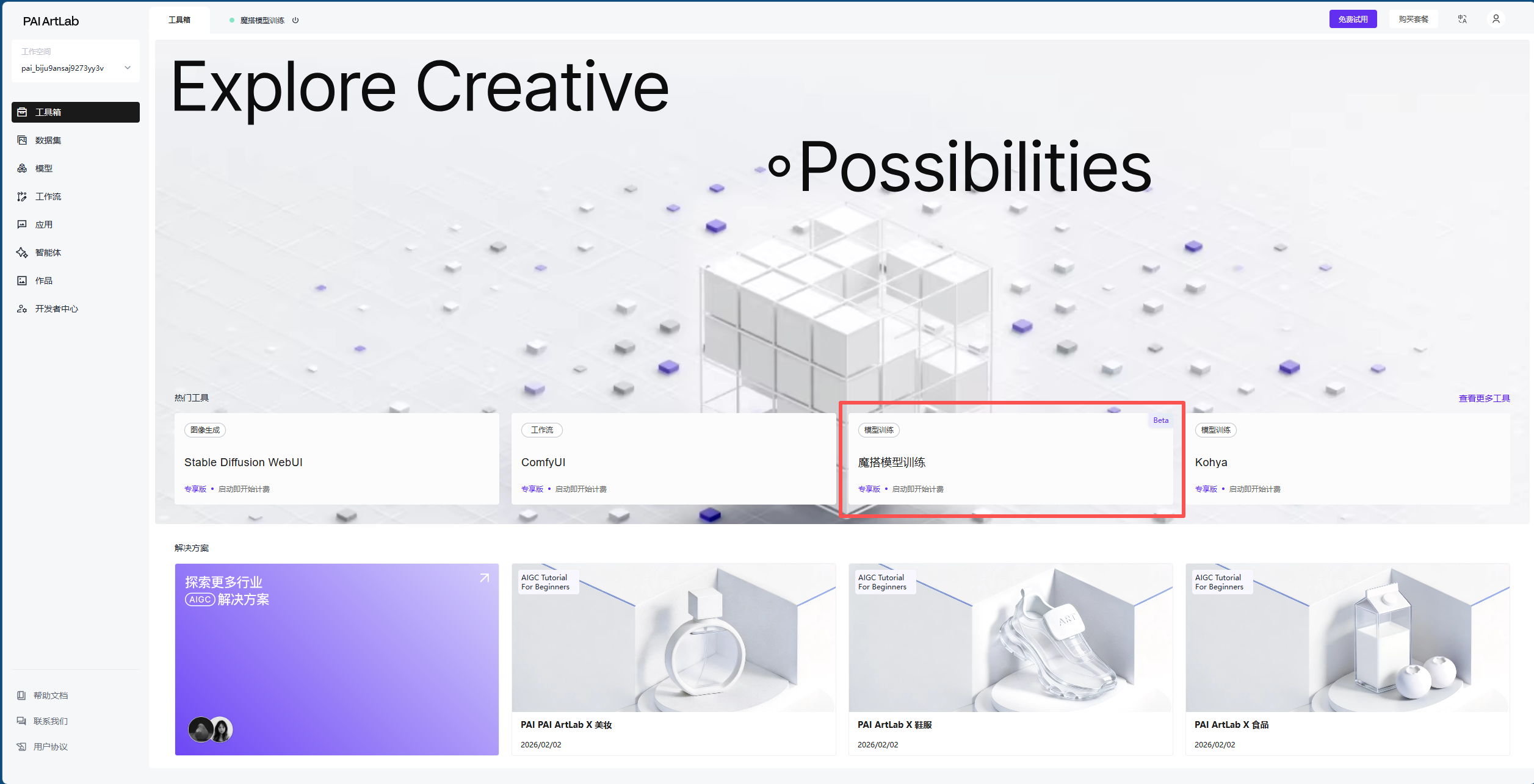Open the arrow on 探索更多行业 banner
The height and width of the screenshot is (784, 1534).
coord(485,578)
